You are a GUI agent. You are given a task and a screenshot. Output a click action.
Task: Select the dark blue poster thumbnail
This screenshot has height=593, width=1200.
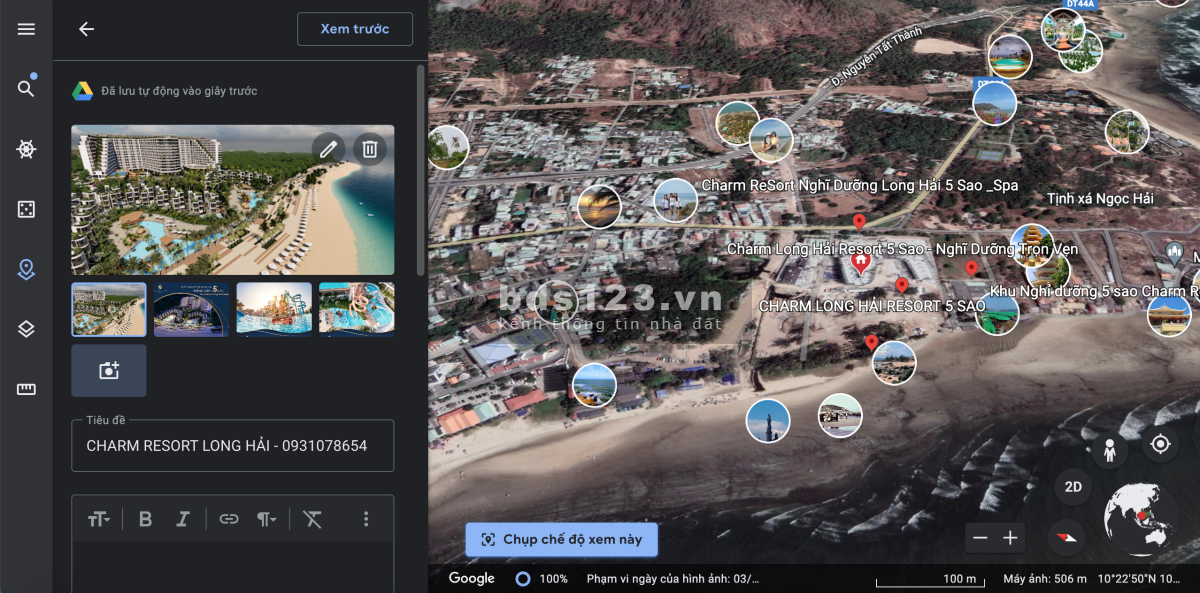click(191, 309)
